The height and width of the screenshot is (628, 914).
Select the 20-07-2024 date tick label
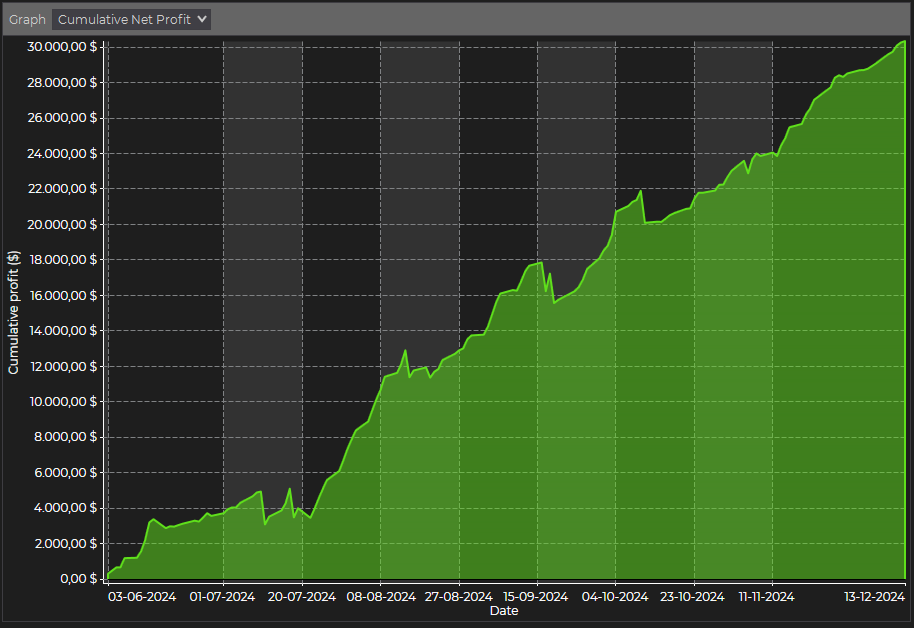click(x=301, y=597)
